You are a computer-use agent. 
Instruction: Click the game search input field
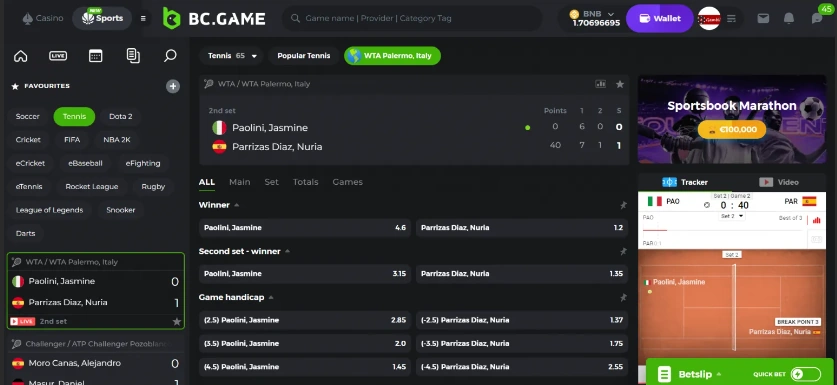pos(412,18)
